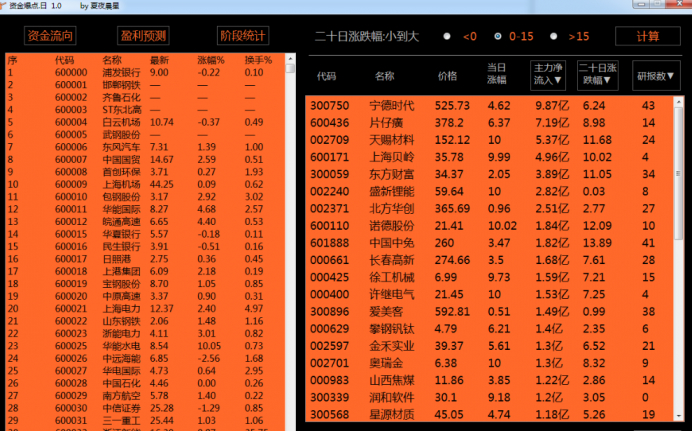
Task: Open the 阶段统计 tab
Action: click(x=243, y=36)
